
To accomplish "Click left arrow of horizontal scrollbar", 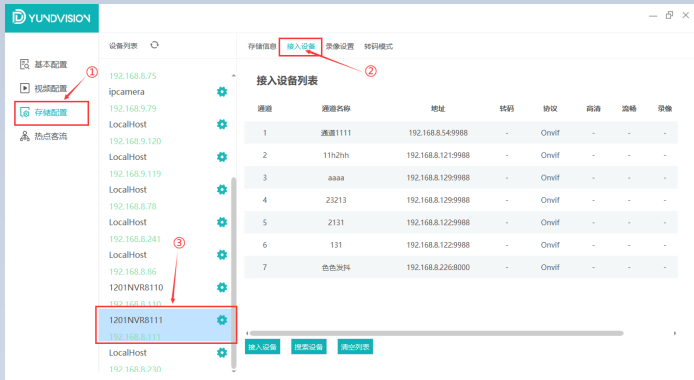I will (247, 333).
